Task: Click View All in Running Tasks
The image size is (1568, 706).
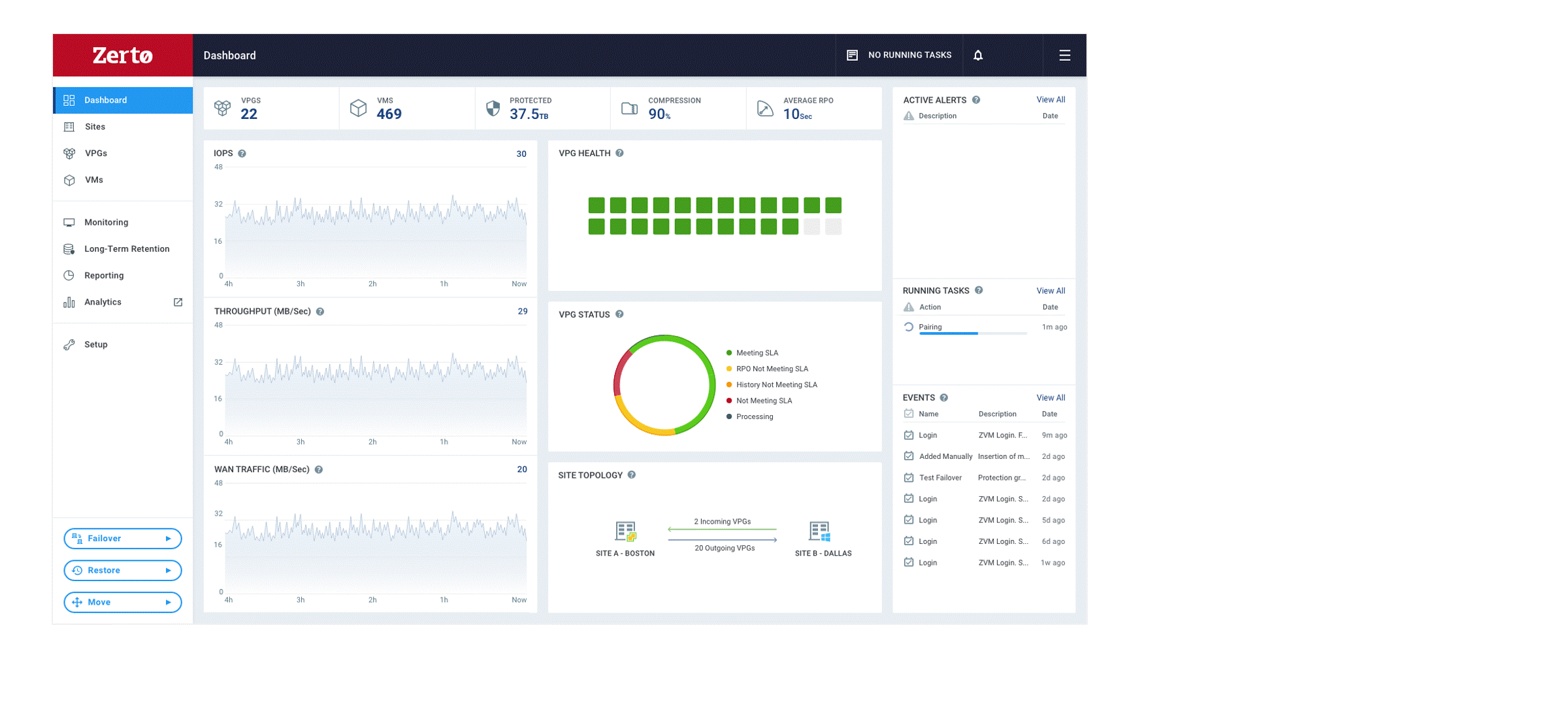Action: click(x=1050, y=291)
